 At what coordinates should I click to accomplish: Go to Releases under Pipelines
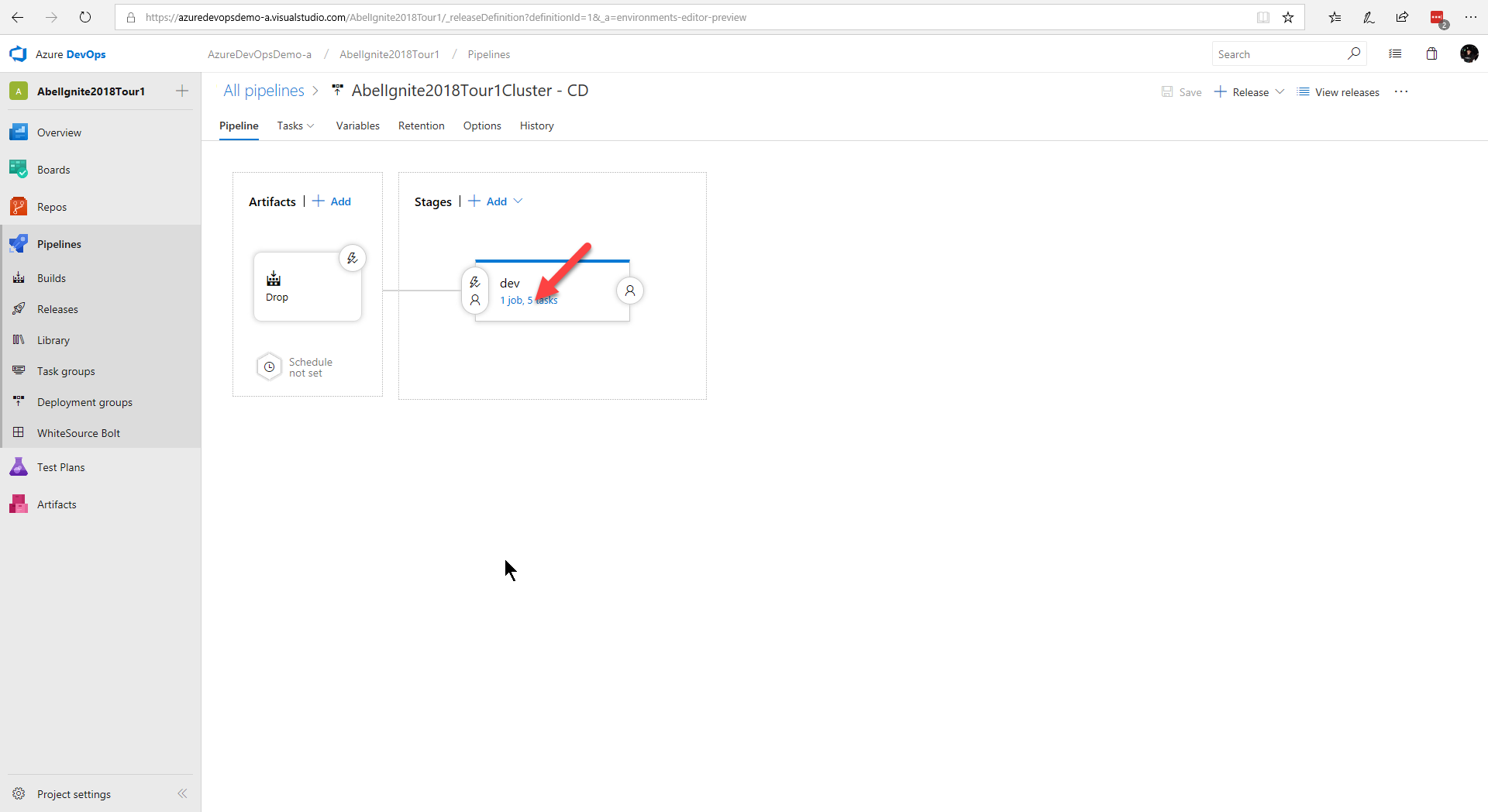(x=57, y=309)
